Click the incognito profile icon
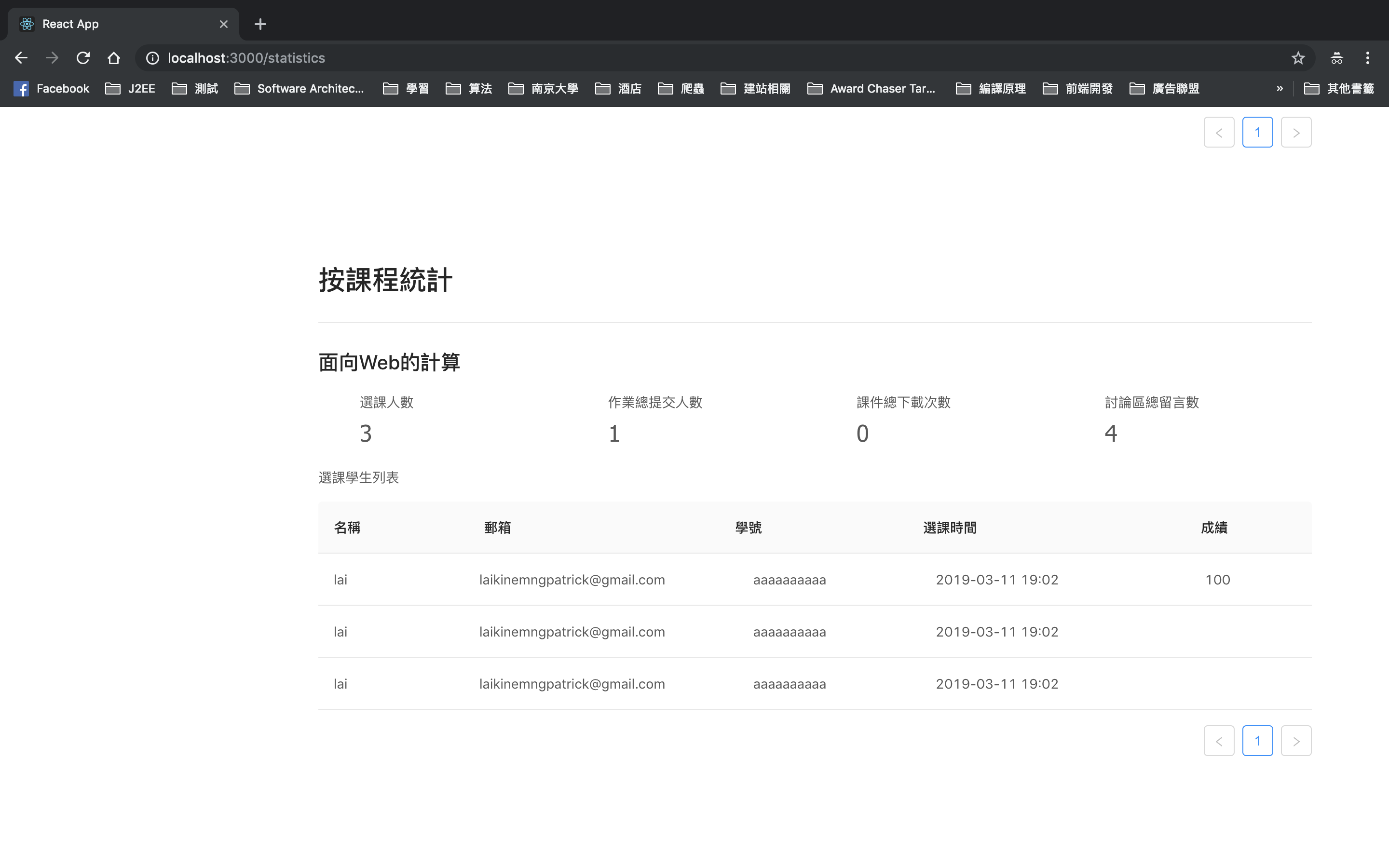 coord(1336,58)
